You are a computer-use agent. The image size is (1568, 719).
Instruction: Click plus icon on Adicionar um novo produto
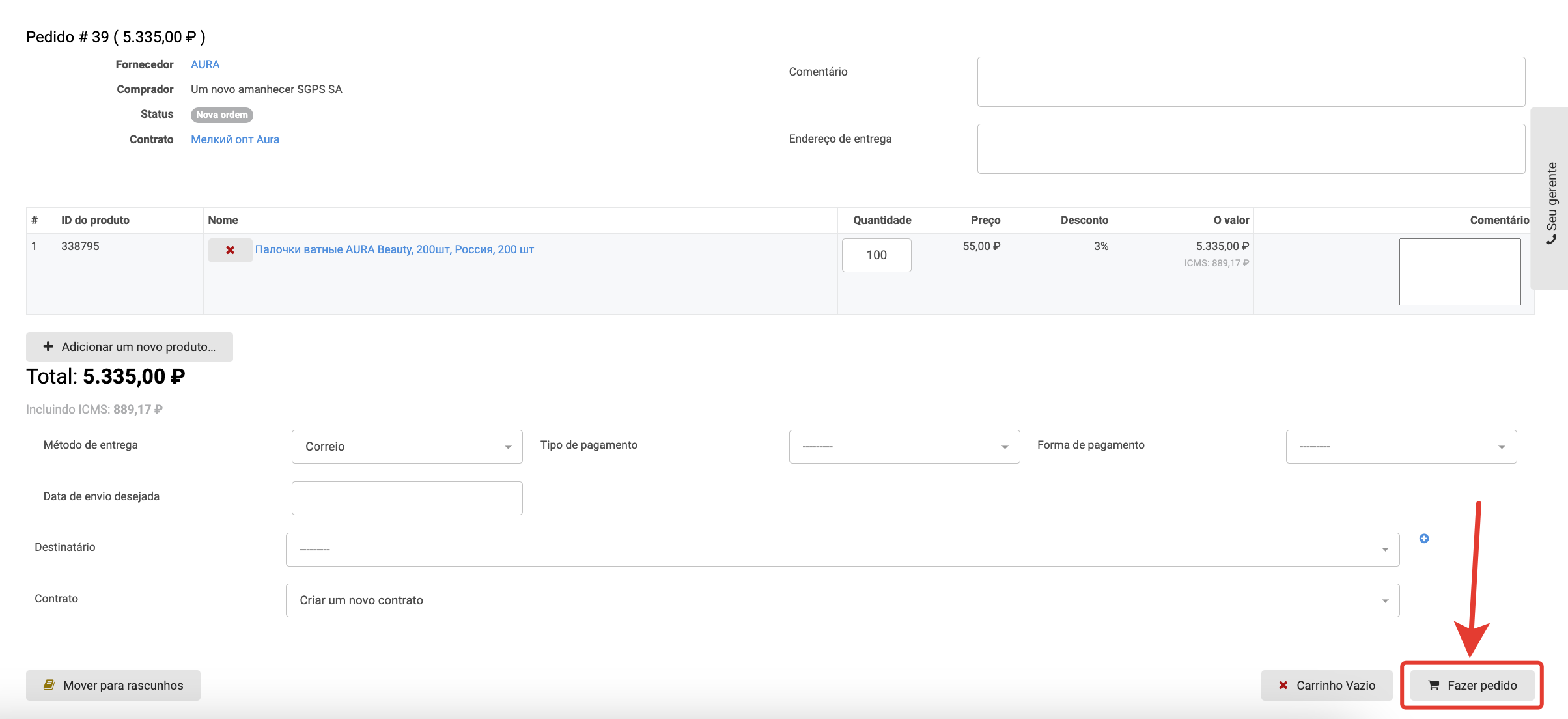pyautogui.click(x=48, y=346)
